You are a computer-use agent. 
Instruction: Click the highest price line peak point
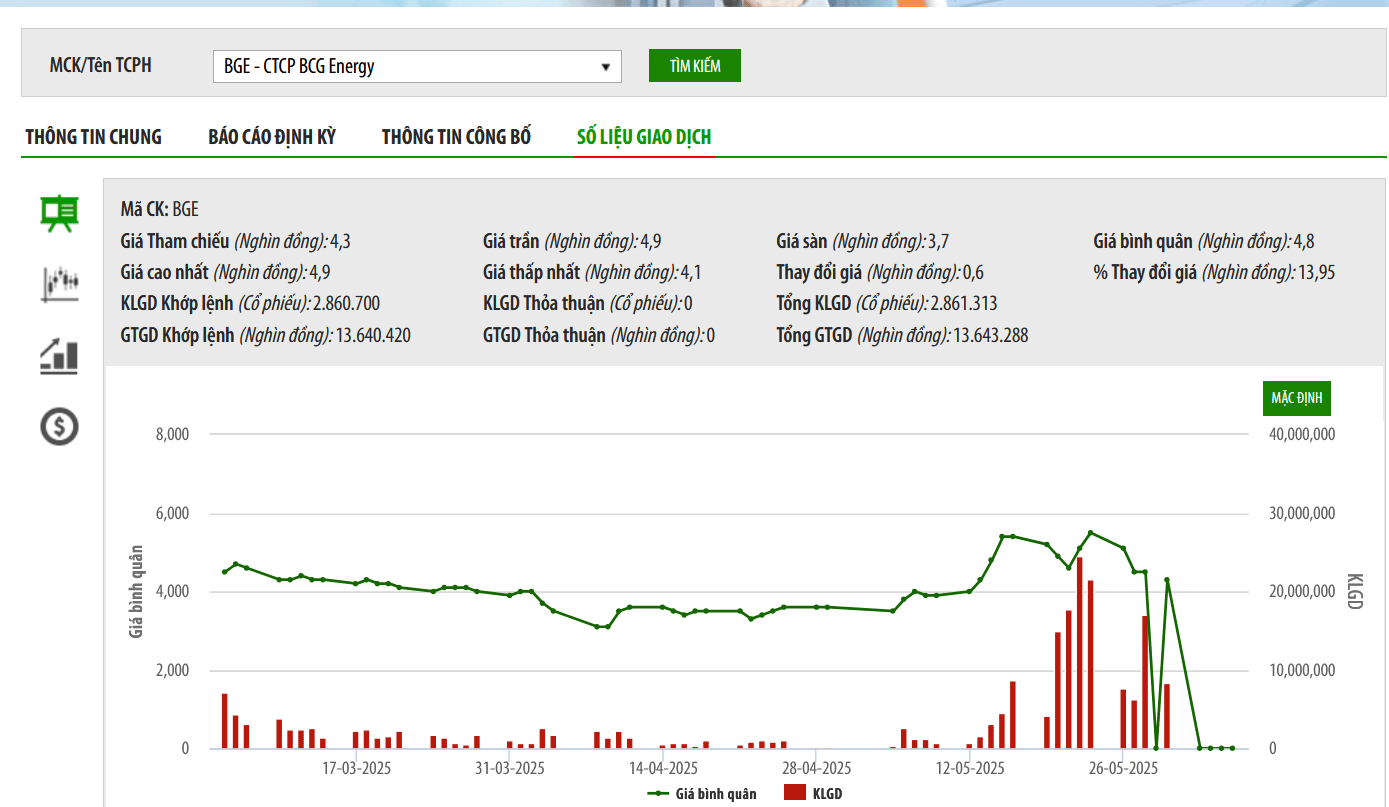click(1090, 533)
